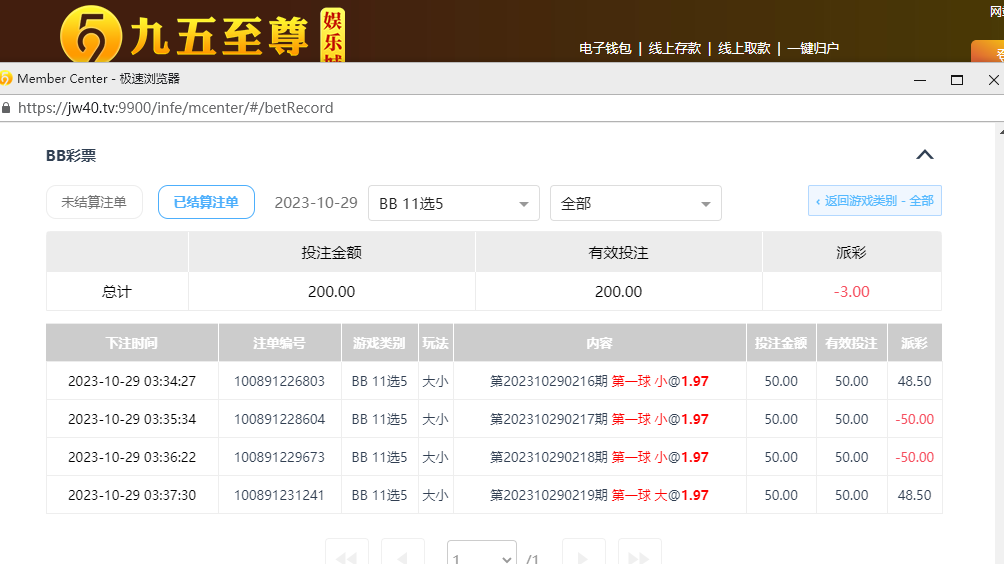The image size is (1004, 564).
Task: Go to first page of records
Action: pos(346,555)
